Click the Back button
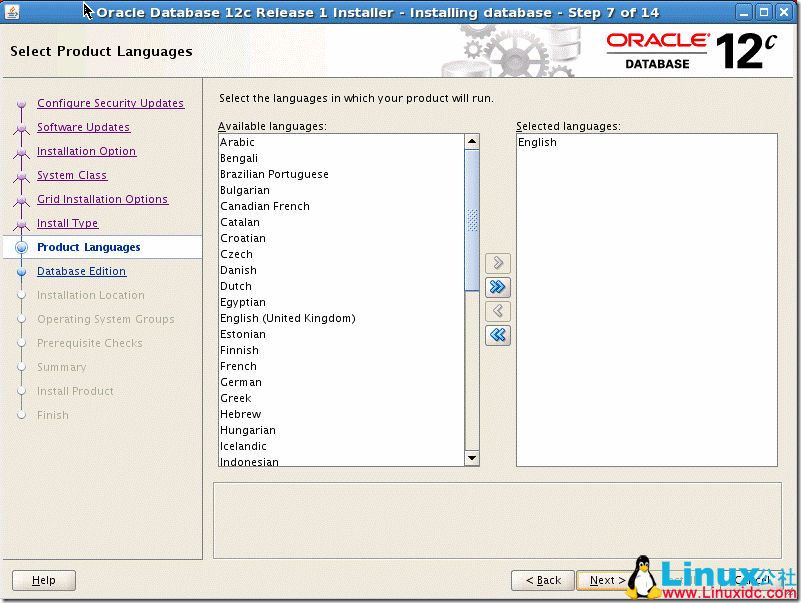Image resolution: width=801 pixels, height=603 pixels. (x=542, y=580)
